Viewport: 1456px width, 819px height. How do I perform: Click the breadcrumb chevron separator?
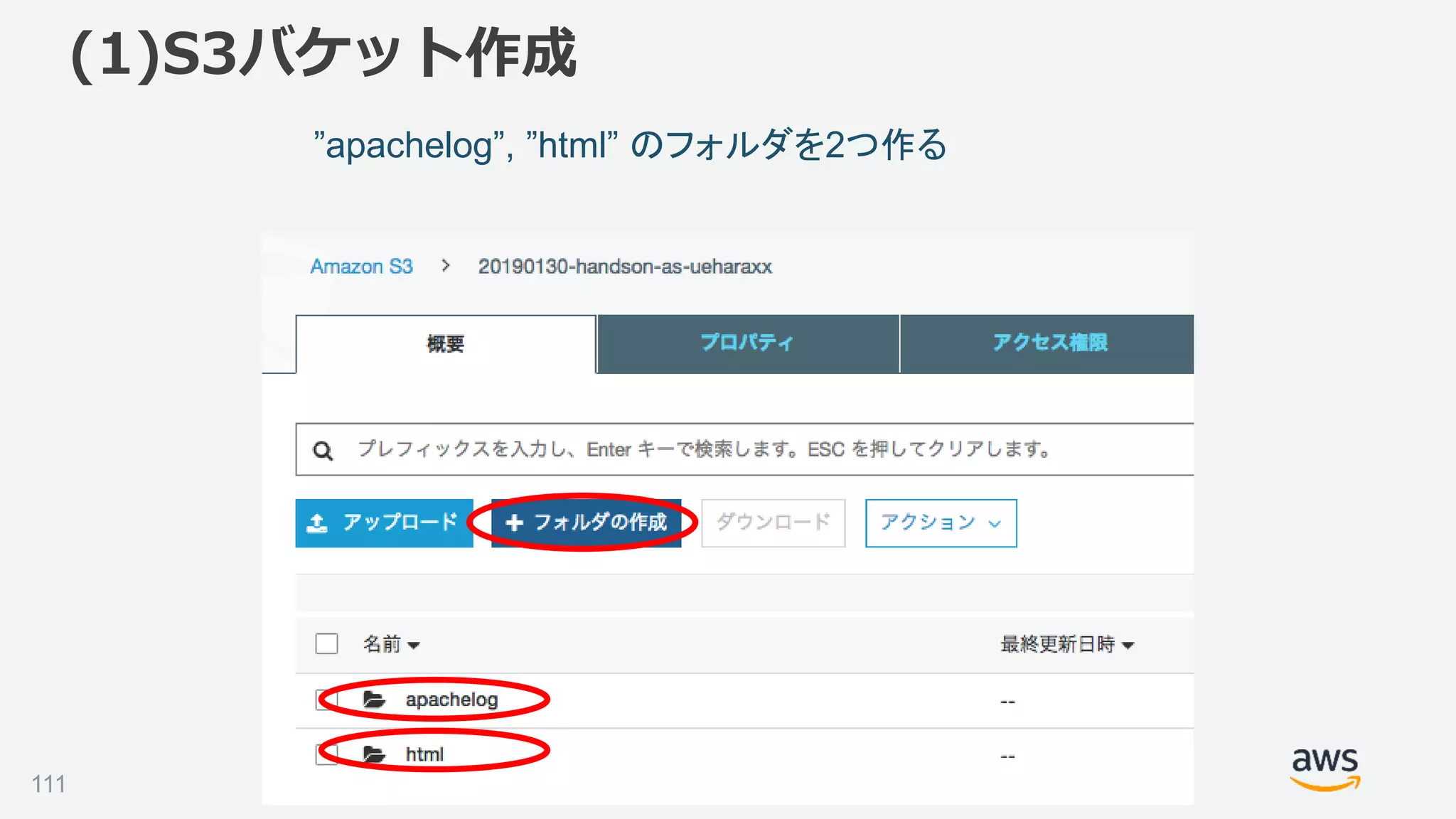[446, 266]
